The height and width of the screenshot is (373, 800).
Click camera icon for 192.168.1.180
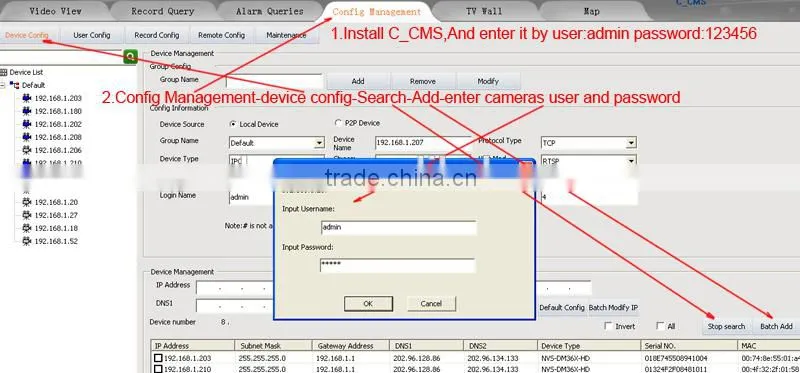(27, 111)
